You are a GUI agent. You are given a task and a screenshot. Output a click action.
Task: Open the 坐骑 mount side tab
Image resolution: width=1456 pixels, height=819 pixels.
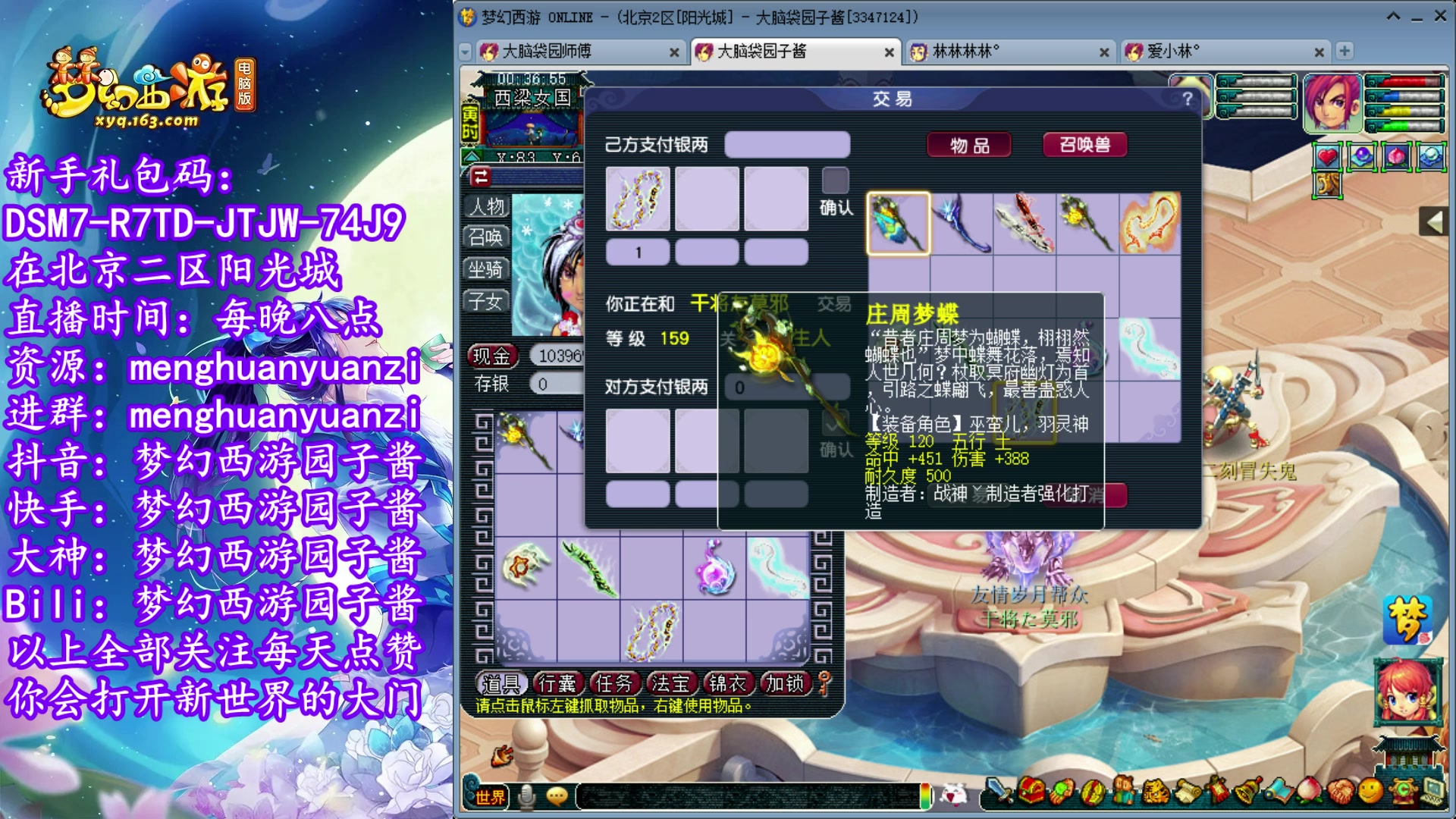(x=486, y=269)
